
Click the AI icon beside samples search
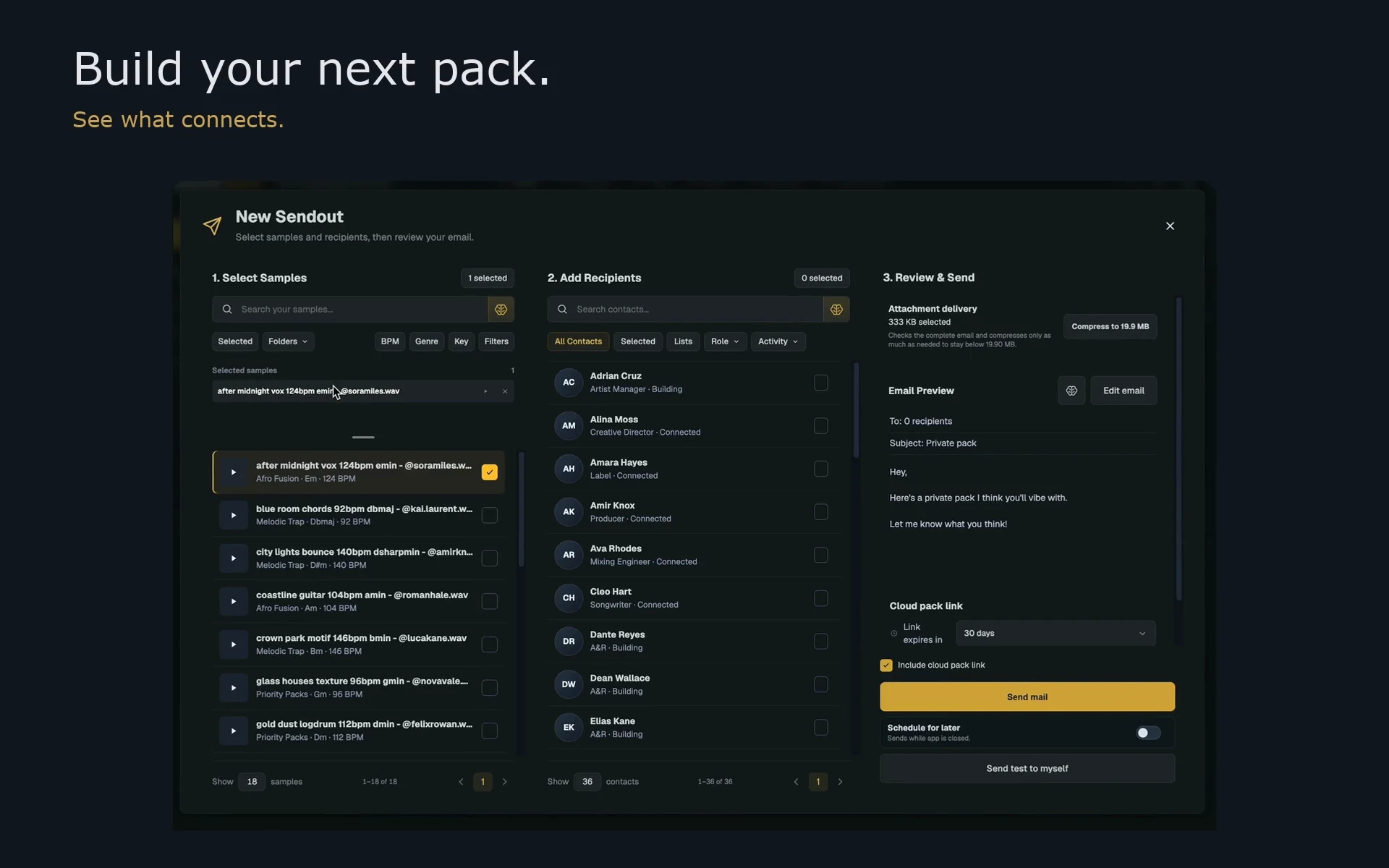click(501, 309)
